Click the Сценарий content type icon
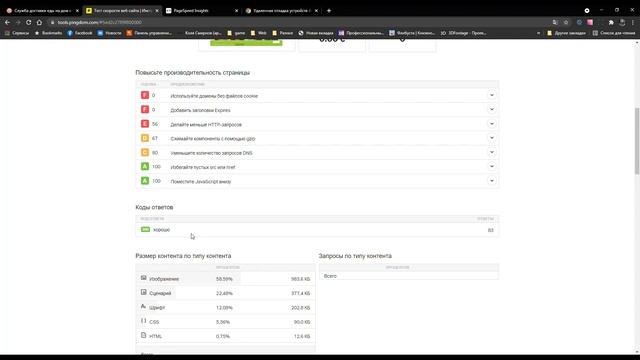The height and width of the screenshot is (360, 640). pyautogui.click(x=143, y=292)
